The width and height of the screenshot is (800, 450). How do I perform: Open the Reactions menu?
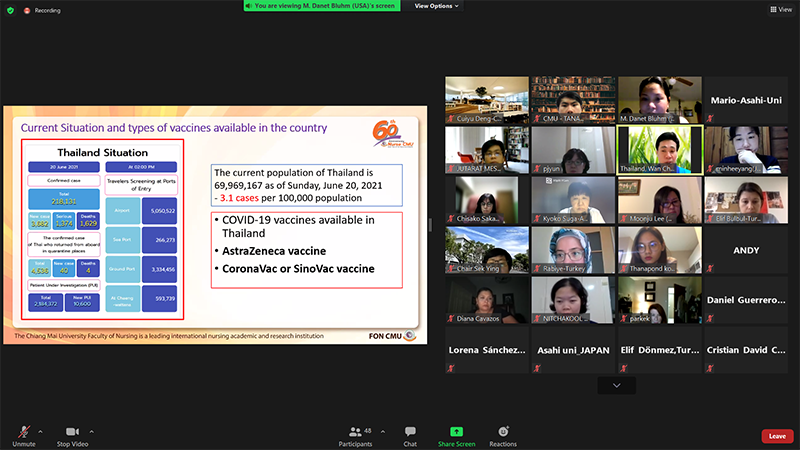coord(503,436)
